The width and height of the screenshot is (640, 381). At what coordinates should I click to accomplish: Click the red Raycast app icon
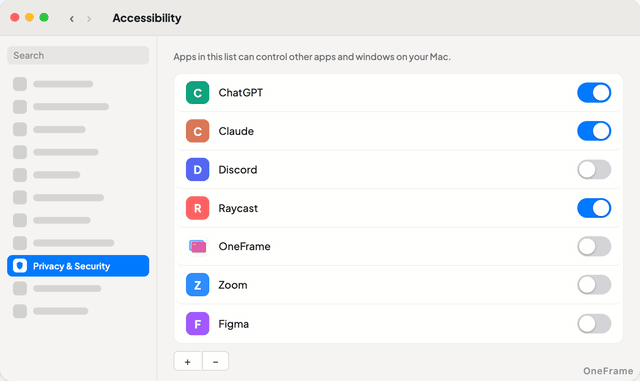coord(198,208)
